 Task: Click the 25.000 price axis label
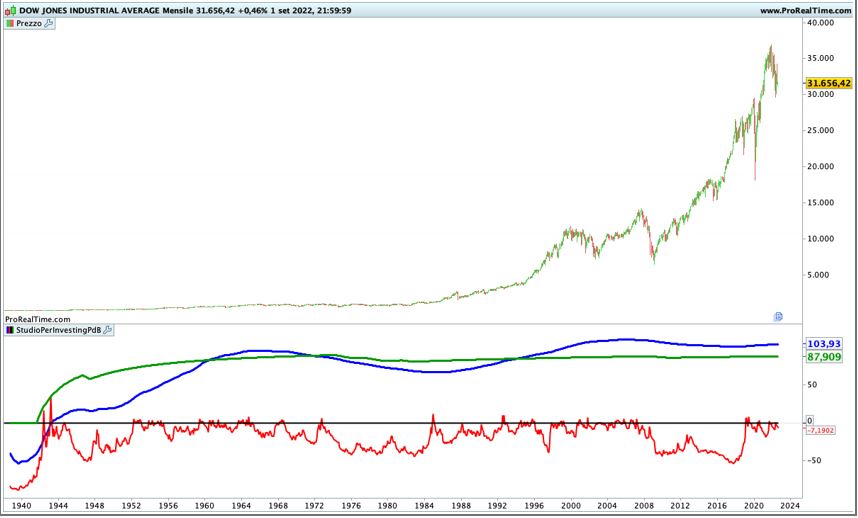click(821, 130)
